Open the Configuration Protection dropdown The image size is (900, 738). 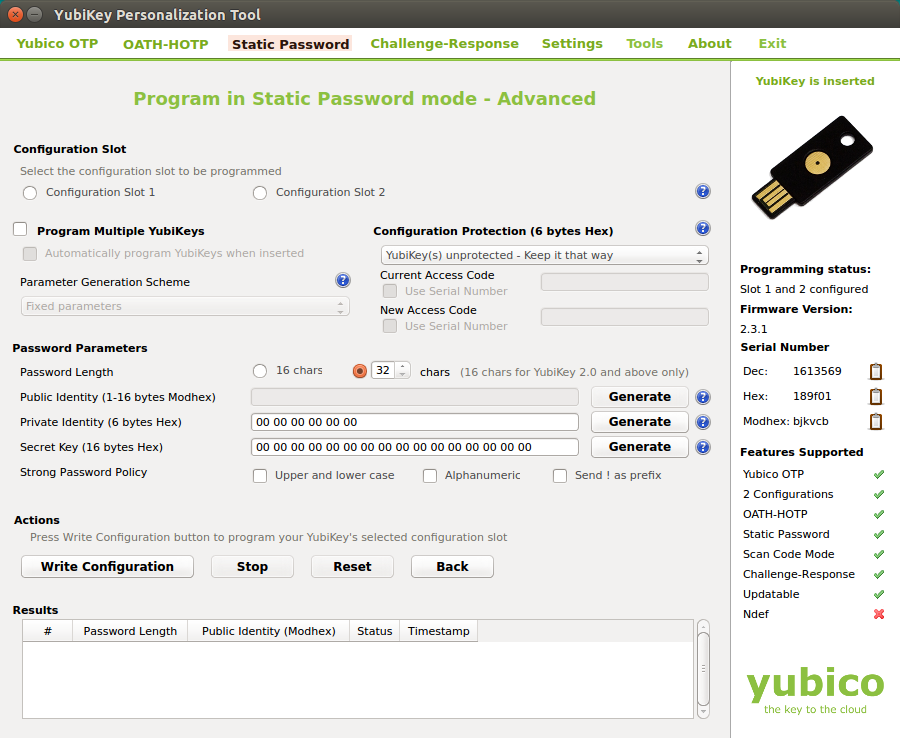tap(544, 255)
